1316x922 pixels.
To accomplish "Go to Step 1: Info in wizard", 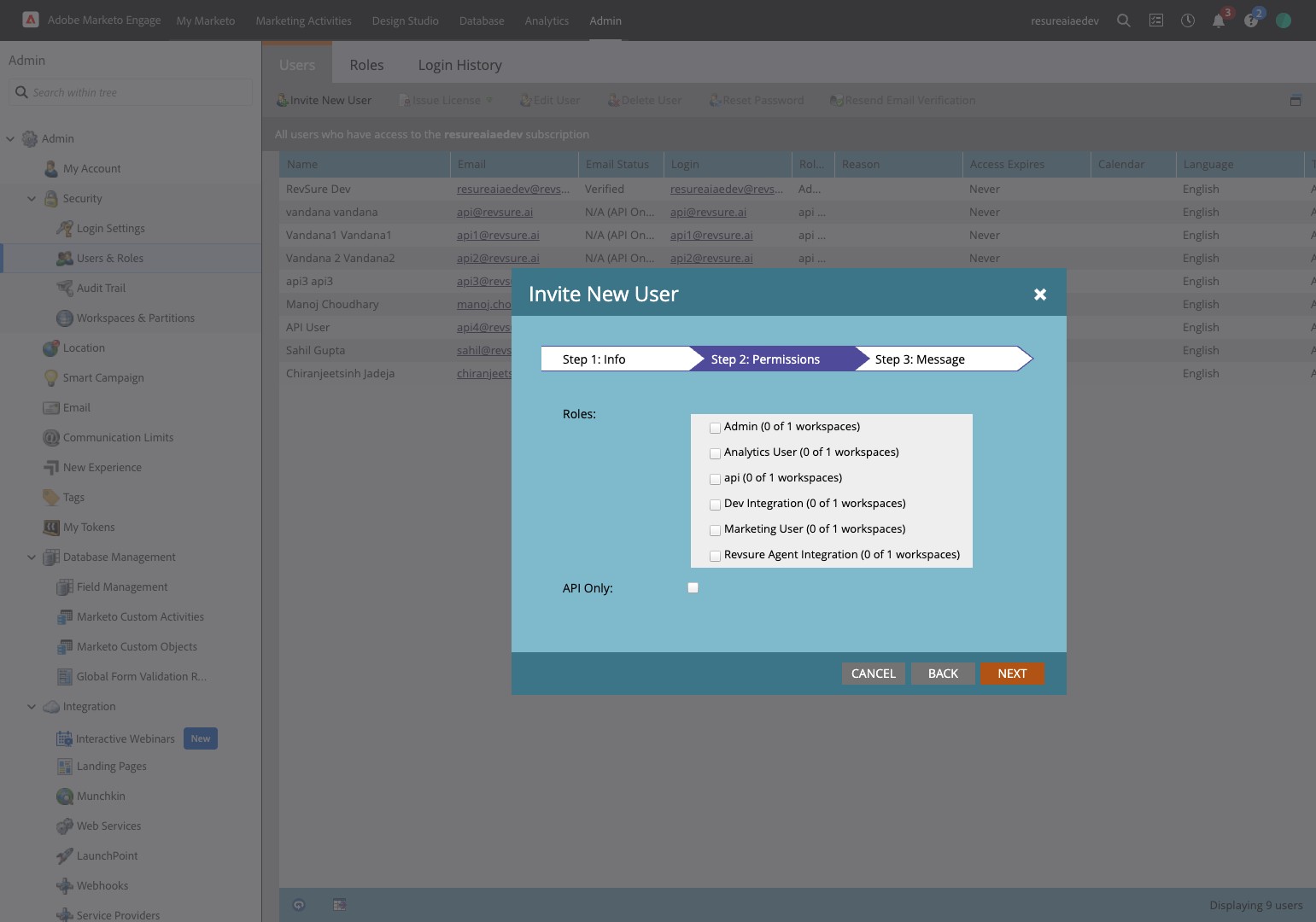I will [615, 359].
